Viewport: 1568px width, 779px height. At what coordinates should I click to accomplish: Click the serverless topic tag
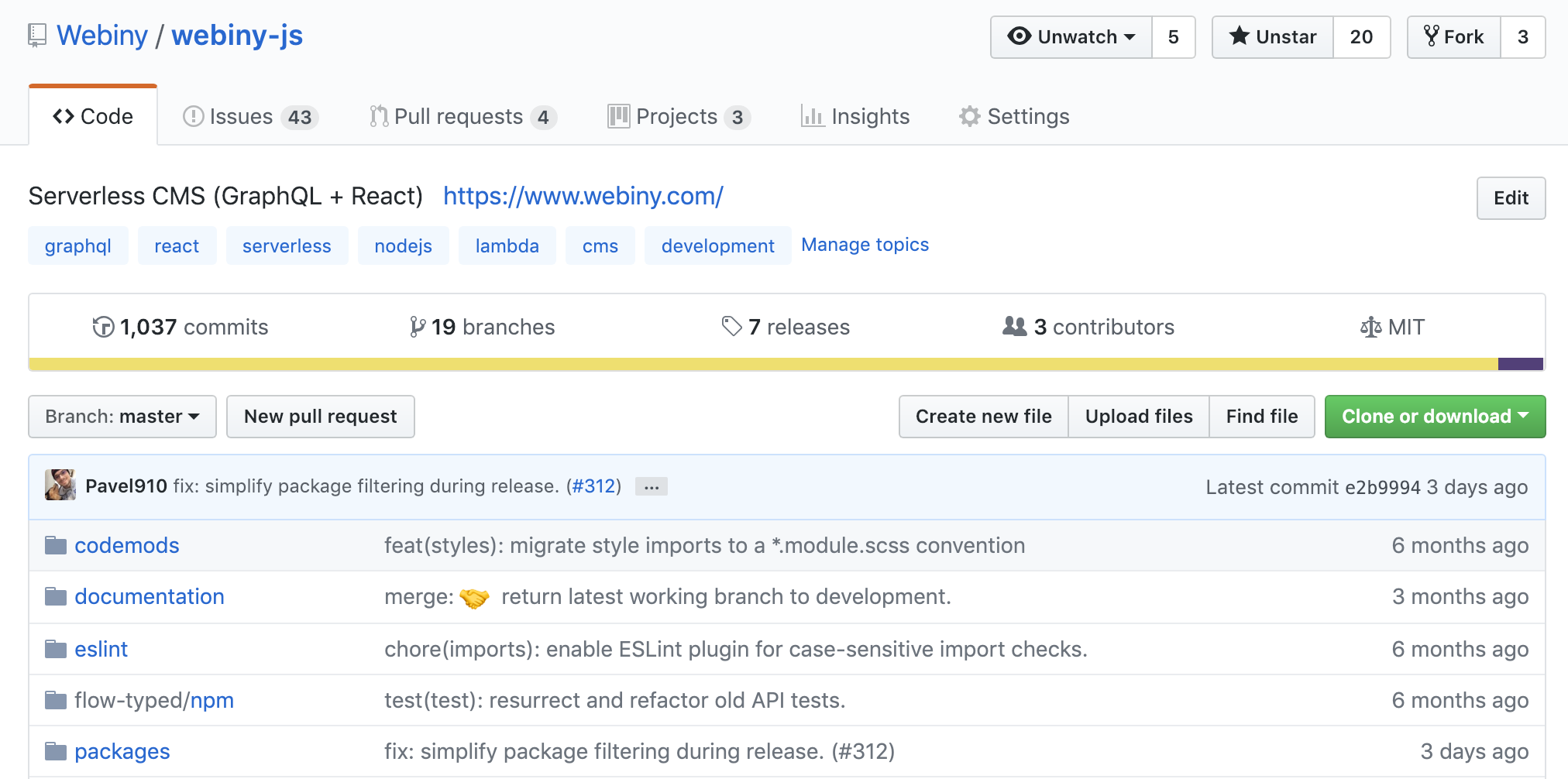coord(287,245)
